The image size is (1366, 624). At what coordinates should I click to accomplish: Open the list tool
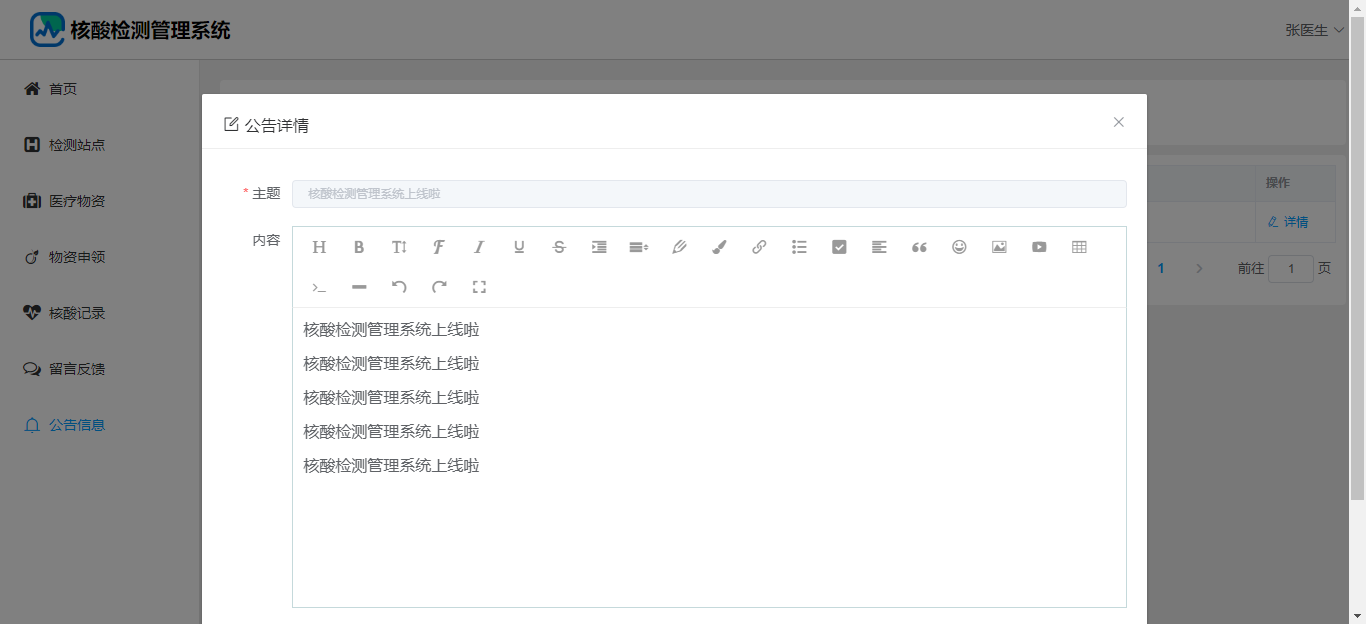799,247
